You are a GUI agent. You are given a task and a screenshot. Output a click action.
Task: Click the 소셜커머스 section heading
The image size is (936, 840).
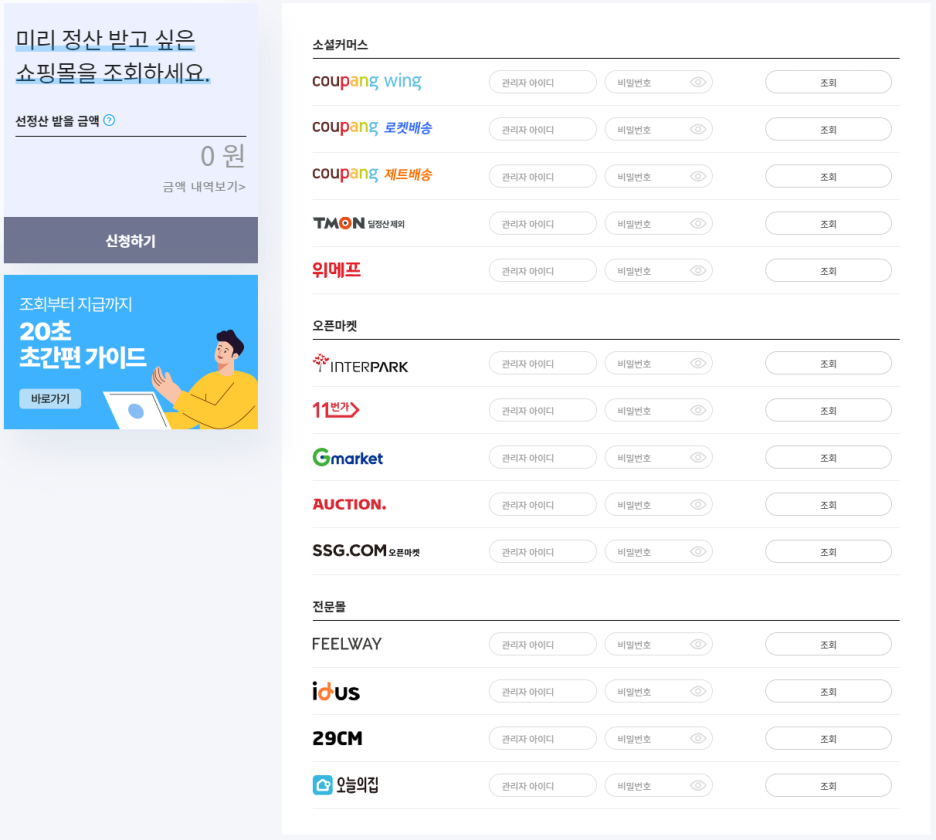pyautogui.click(x=340, y=45)
